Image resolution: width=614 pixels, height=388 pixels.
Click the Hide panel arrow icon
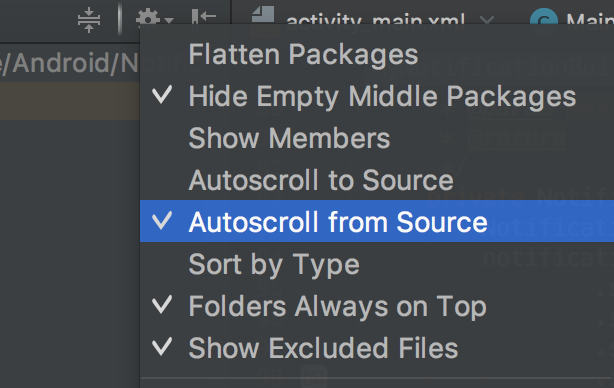coord(204,16)
